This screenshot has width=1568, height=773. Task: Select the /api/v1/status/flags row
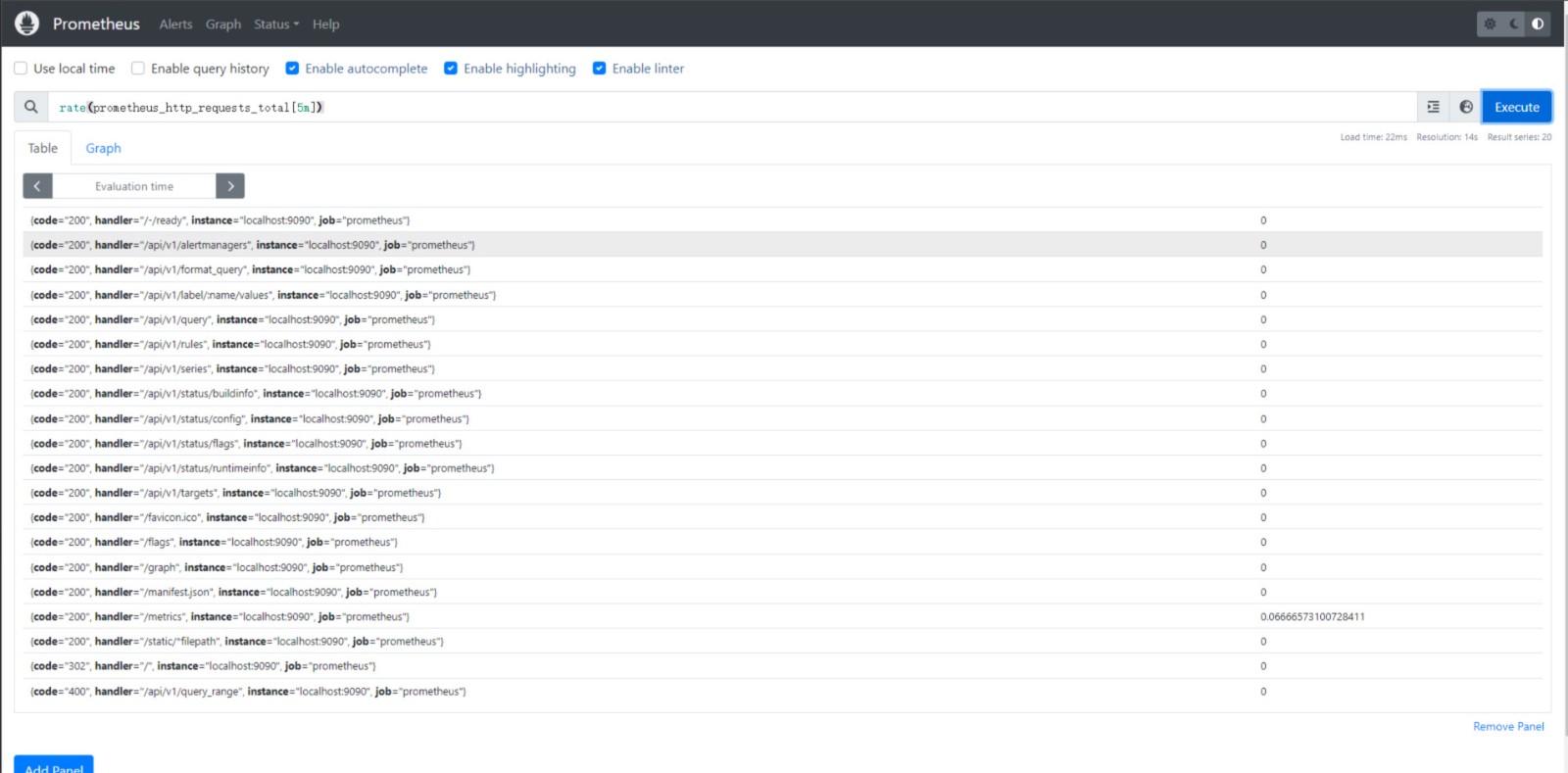click(x=782, y=443)
